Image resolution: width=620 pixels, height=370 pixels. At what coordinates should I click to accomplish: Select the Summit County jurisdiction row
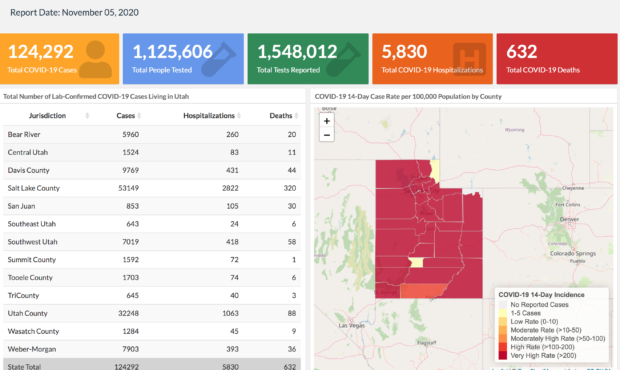152,260
